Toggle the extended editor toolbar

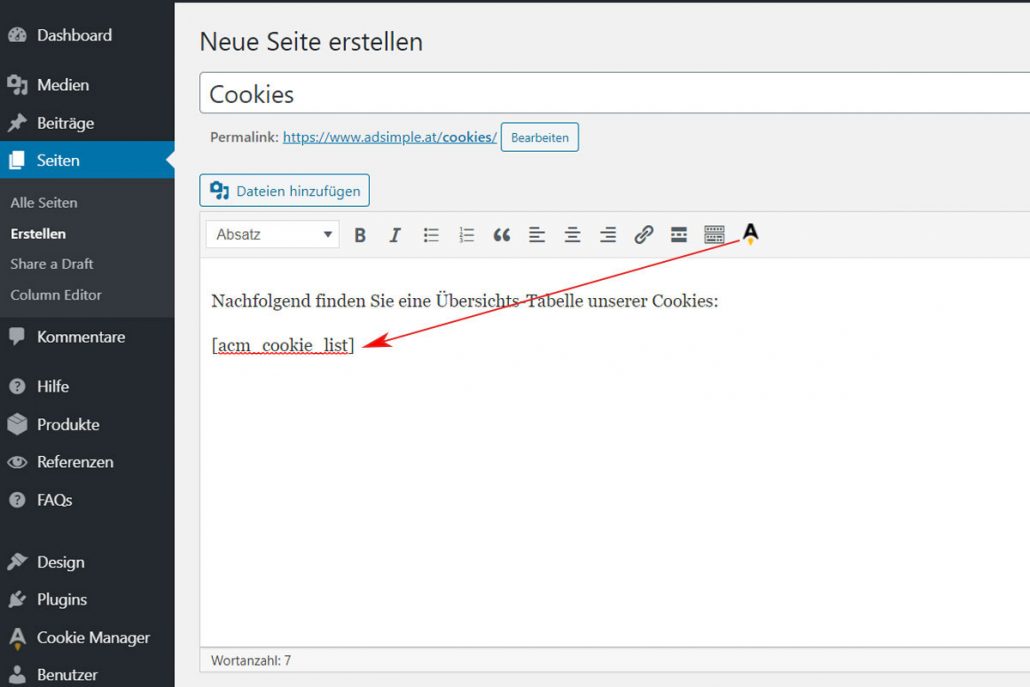(713, 234)
